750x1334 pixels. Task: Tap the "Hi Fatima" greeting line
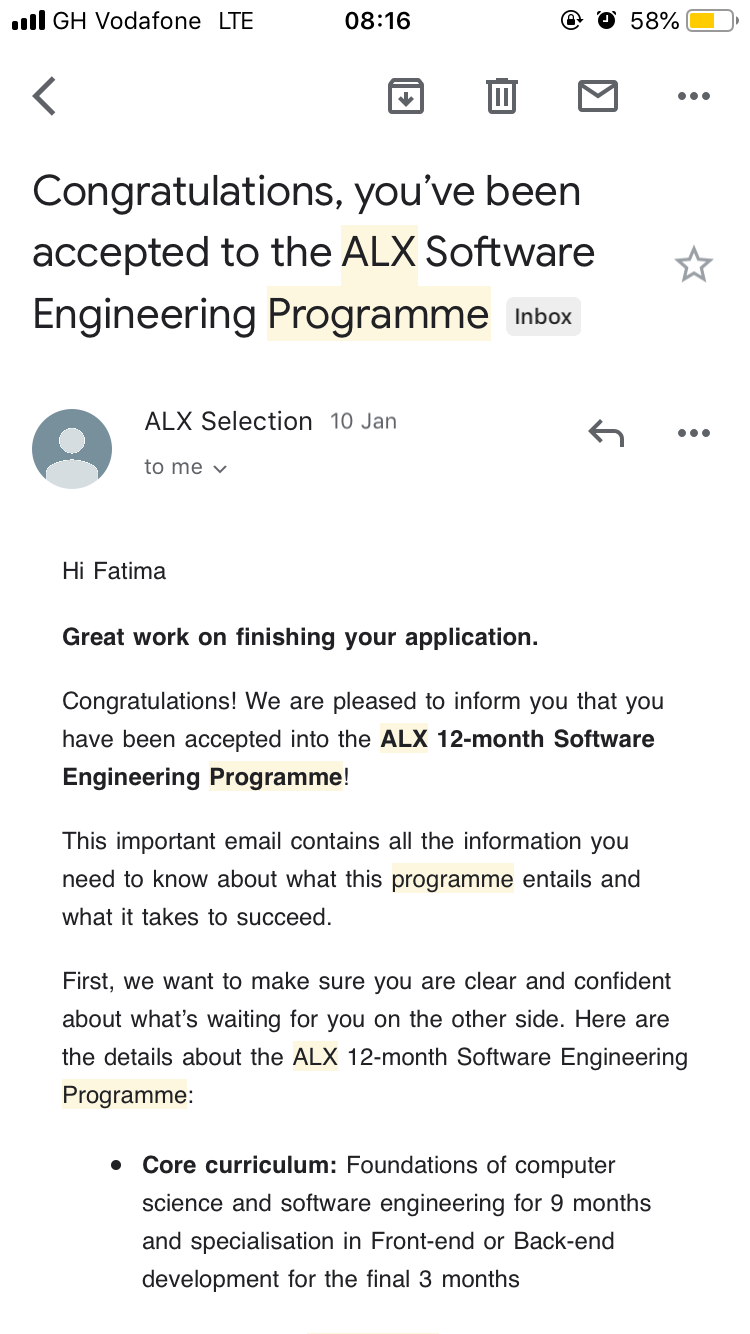[114, 571]
